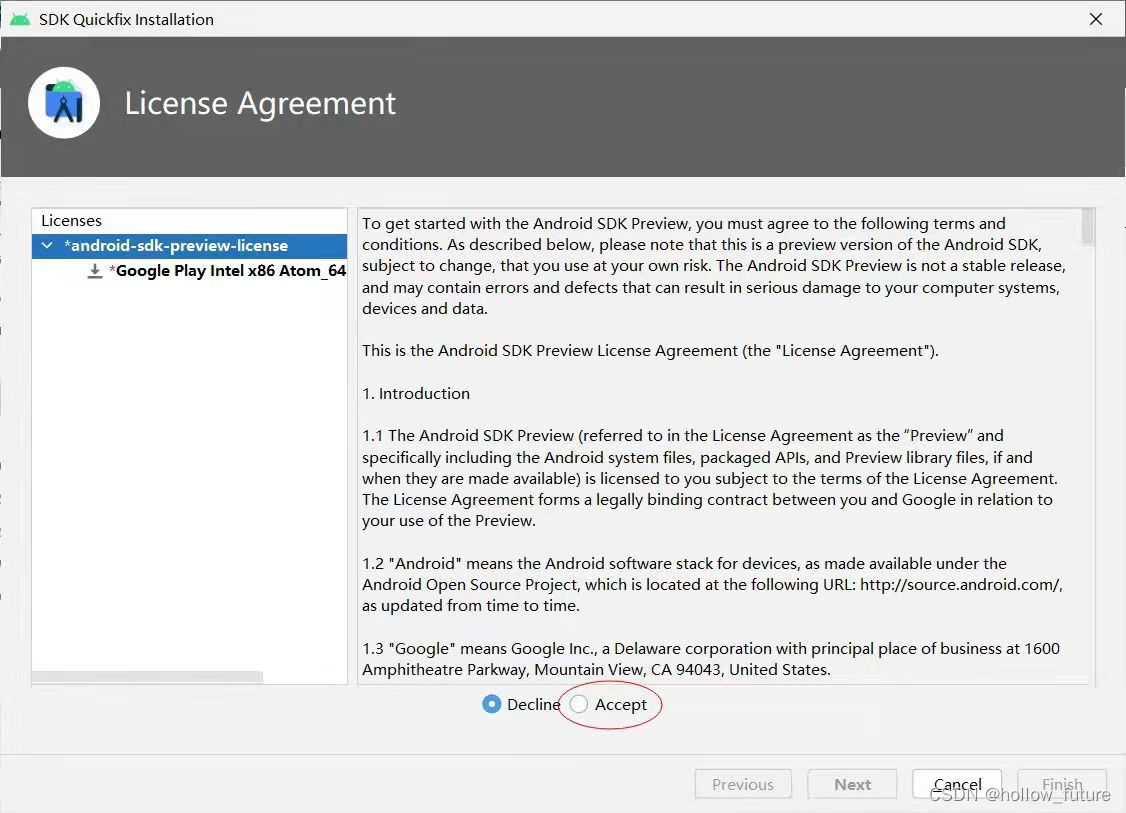
Task: Click sentence 'This is the Android SDK Preview License Agreement'
Action: click(650, 350)
